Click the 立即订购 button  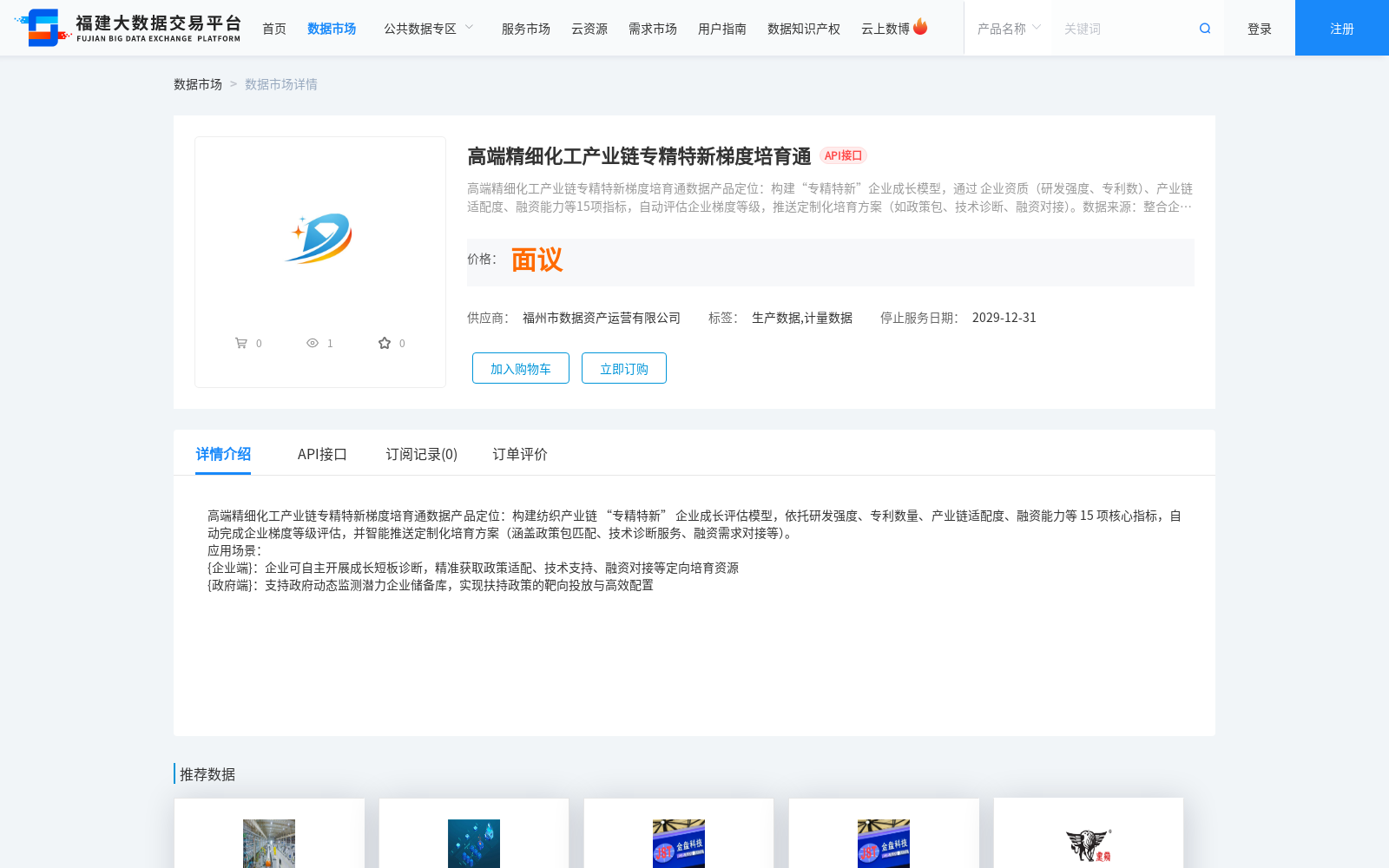[624, 368]
